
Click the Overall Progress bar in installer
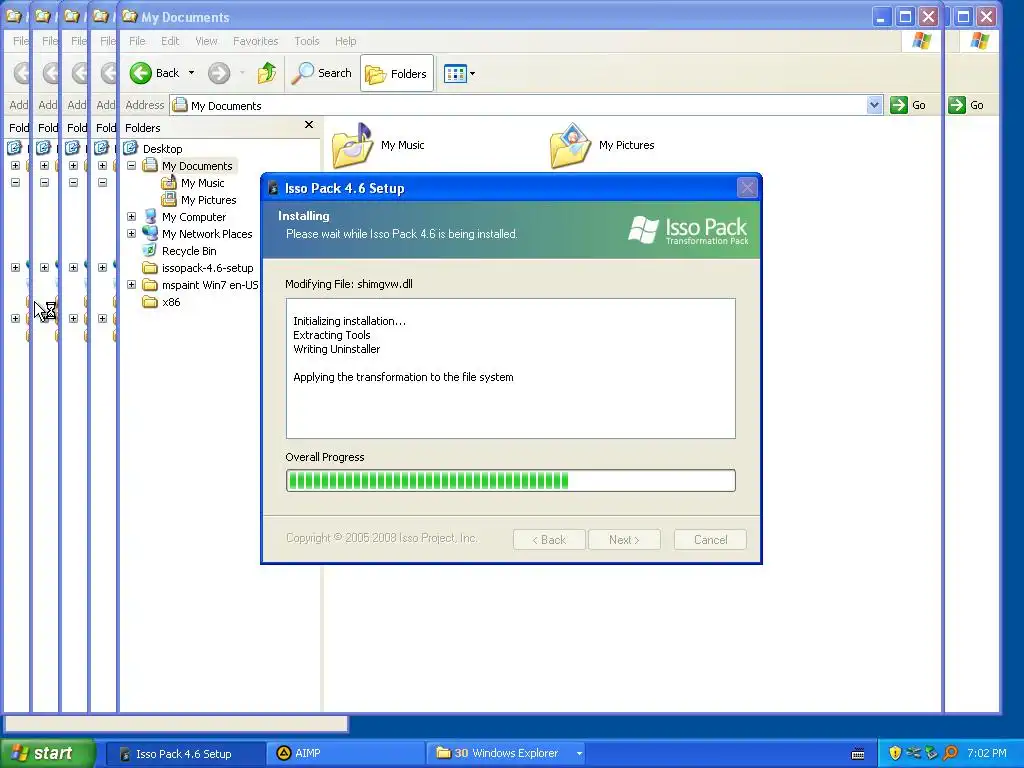[511, 481]
